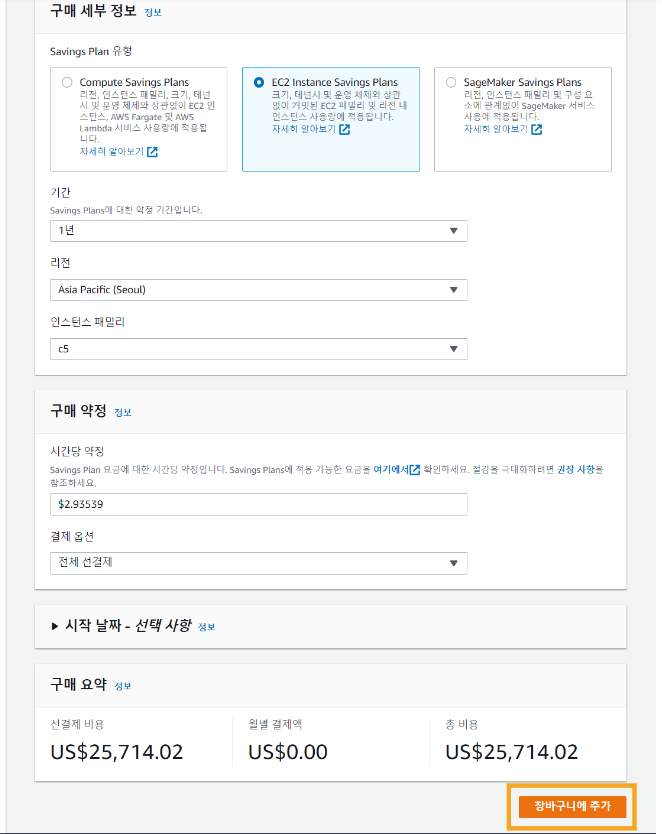
Task: Open the 리전 dropdown showing Asia Pacific (Seoul)
Action: point(259,290)
